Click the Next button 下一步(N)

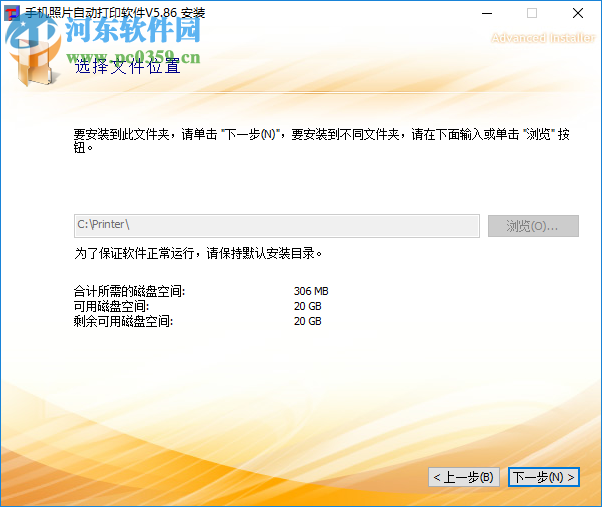544,477
